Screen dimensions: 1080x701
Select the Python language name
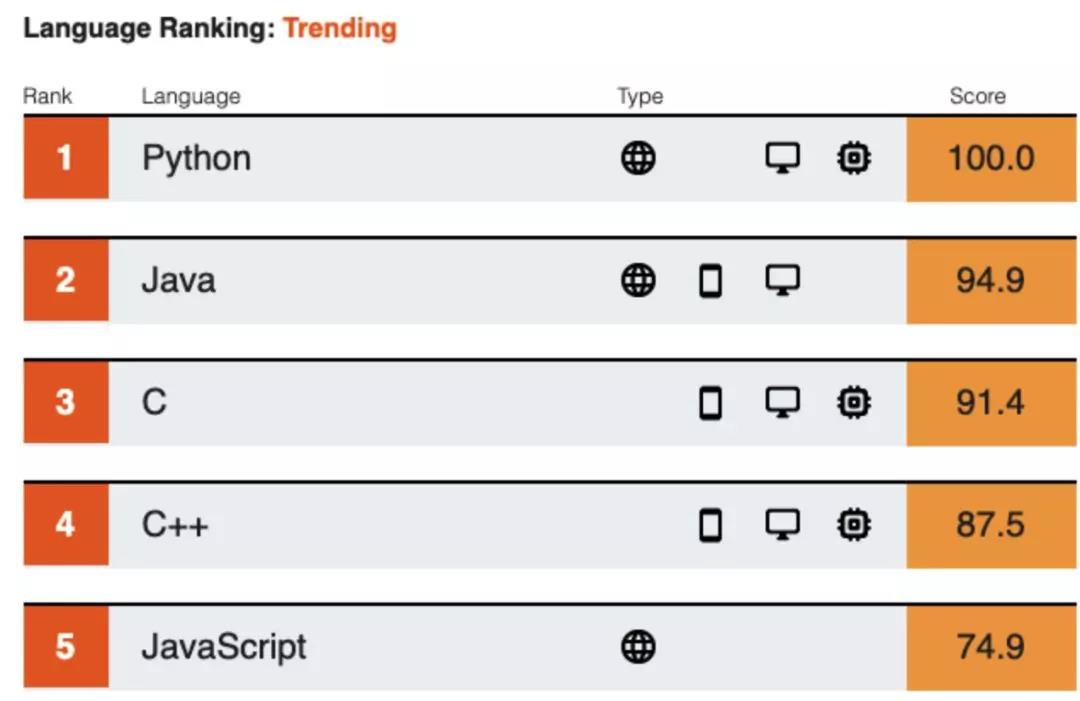click(196, 158)
